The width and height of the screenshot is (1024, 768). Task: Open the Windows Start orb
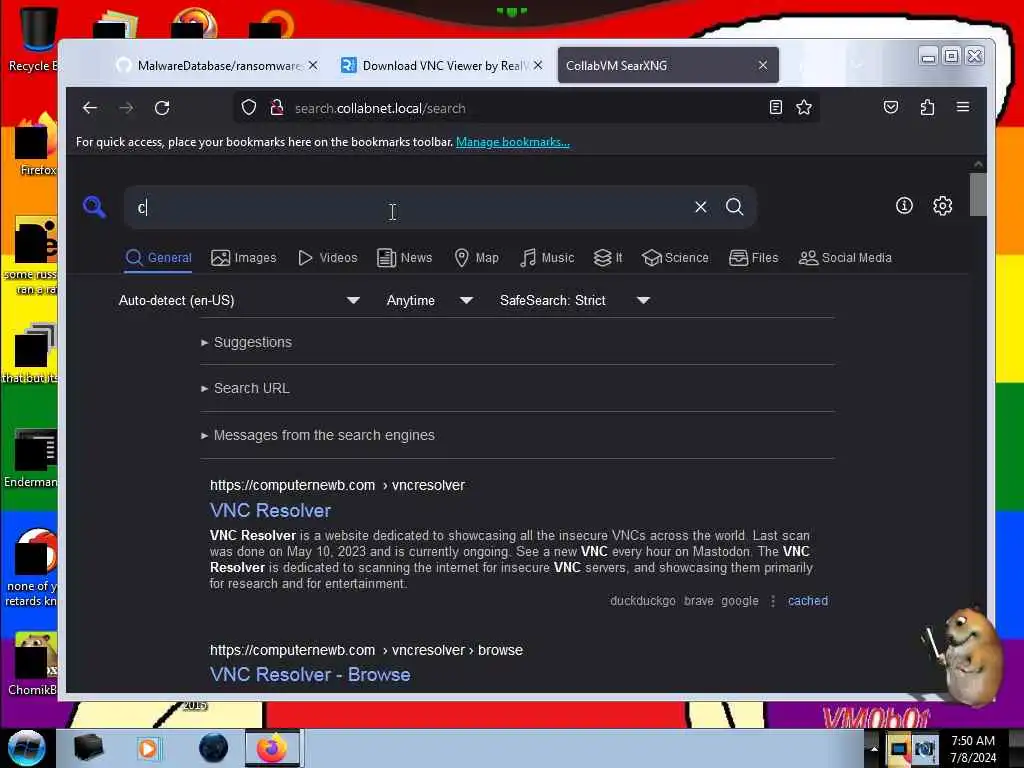click(x=27, y=748)
